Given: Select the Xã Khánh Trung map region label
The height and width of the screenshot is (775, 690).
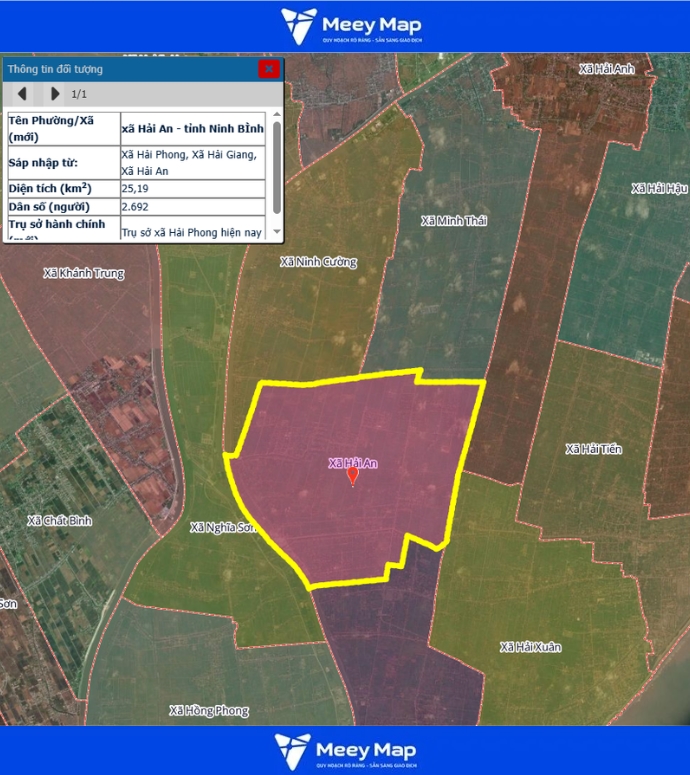Looking at the screenshot, I should (84, 273).
